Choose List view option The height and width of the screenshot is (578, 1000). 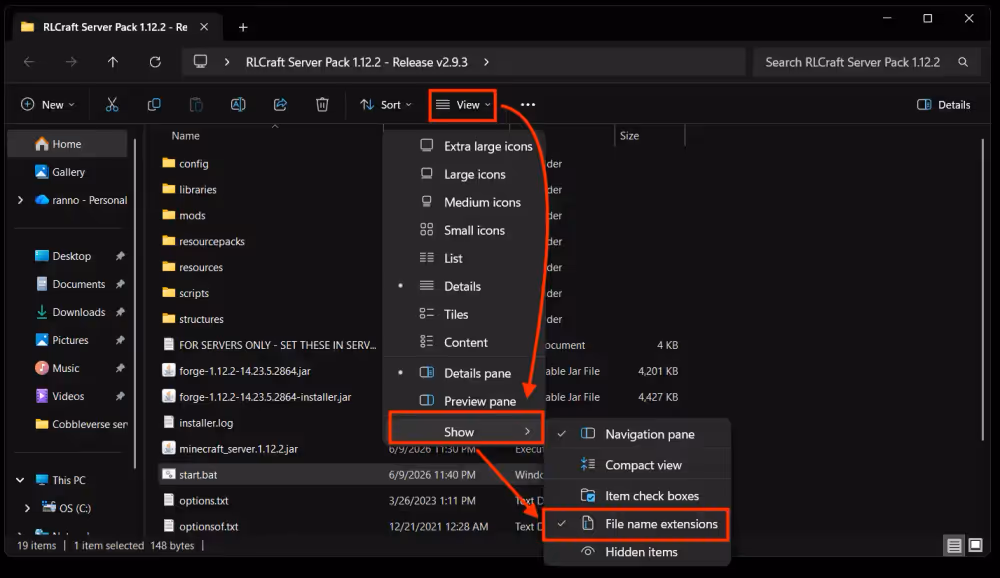click(464, 258)
